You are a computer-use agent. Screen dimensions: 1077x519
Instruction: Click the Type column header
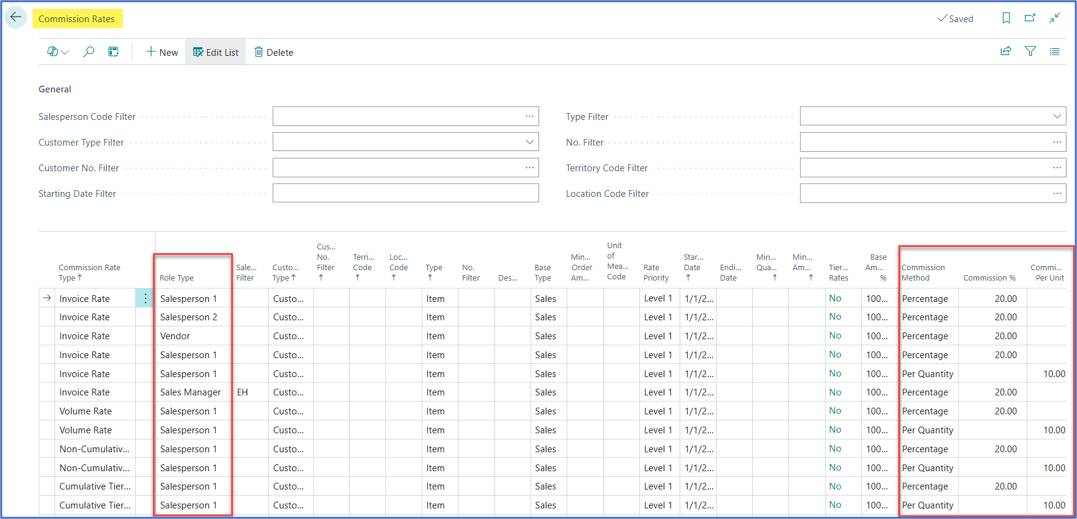[433, 273]
